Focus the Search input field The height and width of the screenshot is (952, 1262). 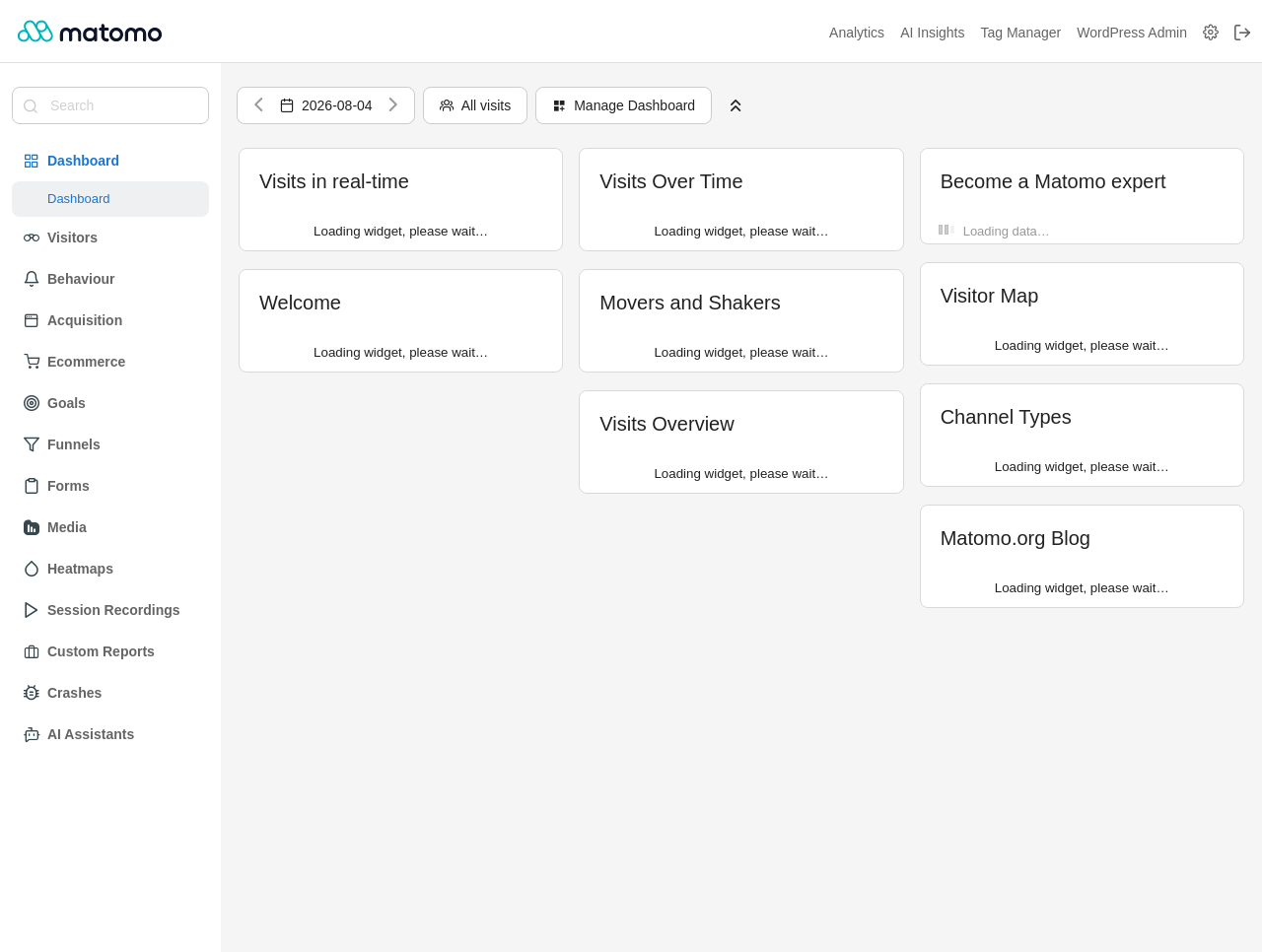point(110,105)
